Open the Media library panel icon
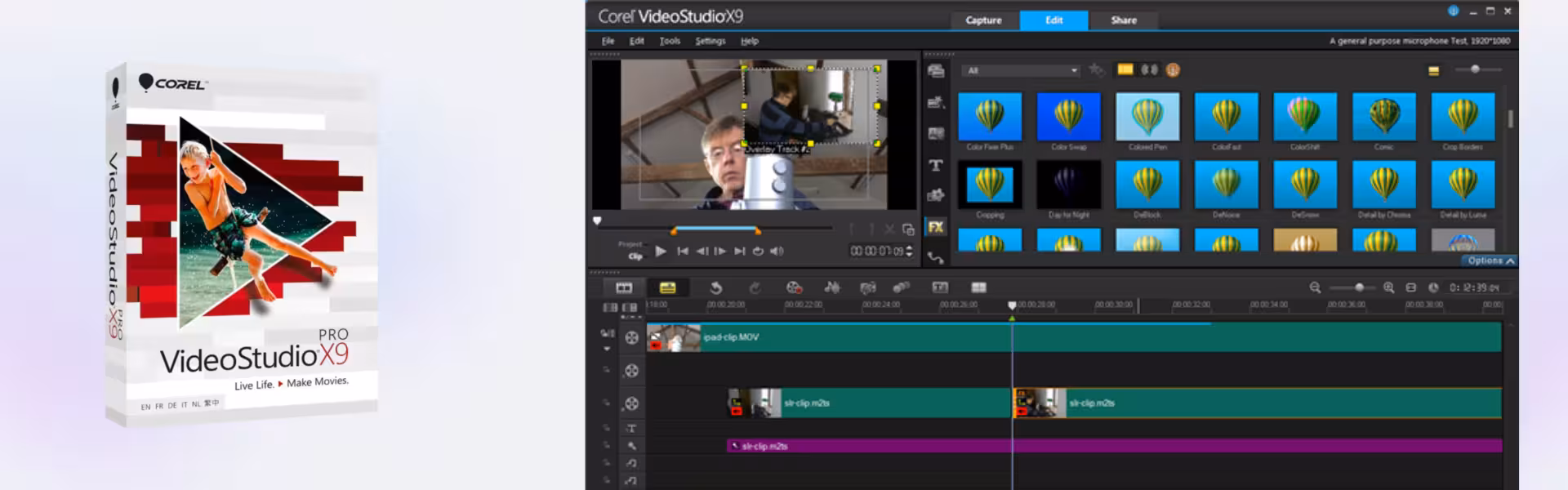1568x490 pixels. pos(936,71)
